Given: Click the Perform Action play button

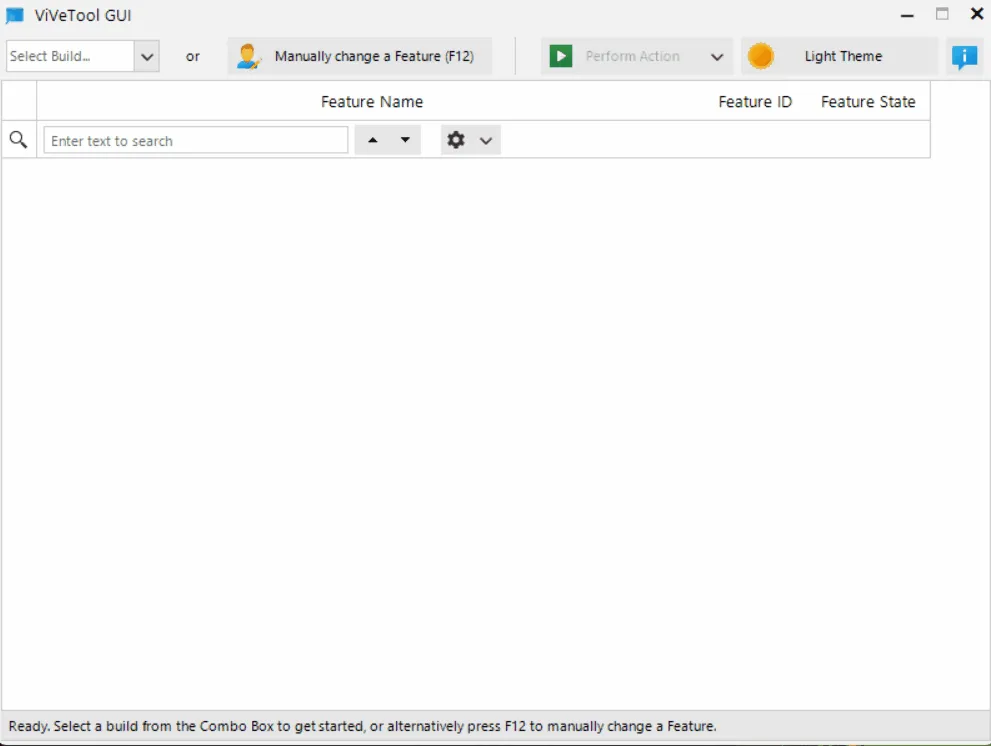Looking at the screenshot, I should tap(561, 56).
